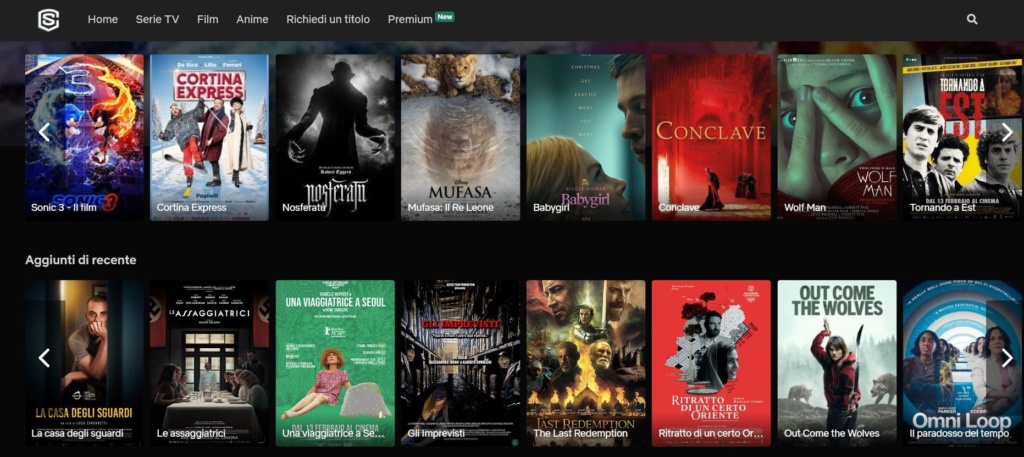
Task: Go back in Aggiunti di recente carousel
Action: [x=44, y=358]
